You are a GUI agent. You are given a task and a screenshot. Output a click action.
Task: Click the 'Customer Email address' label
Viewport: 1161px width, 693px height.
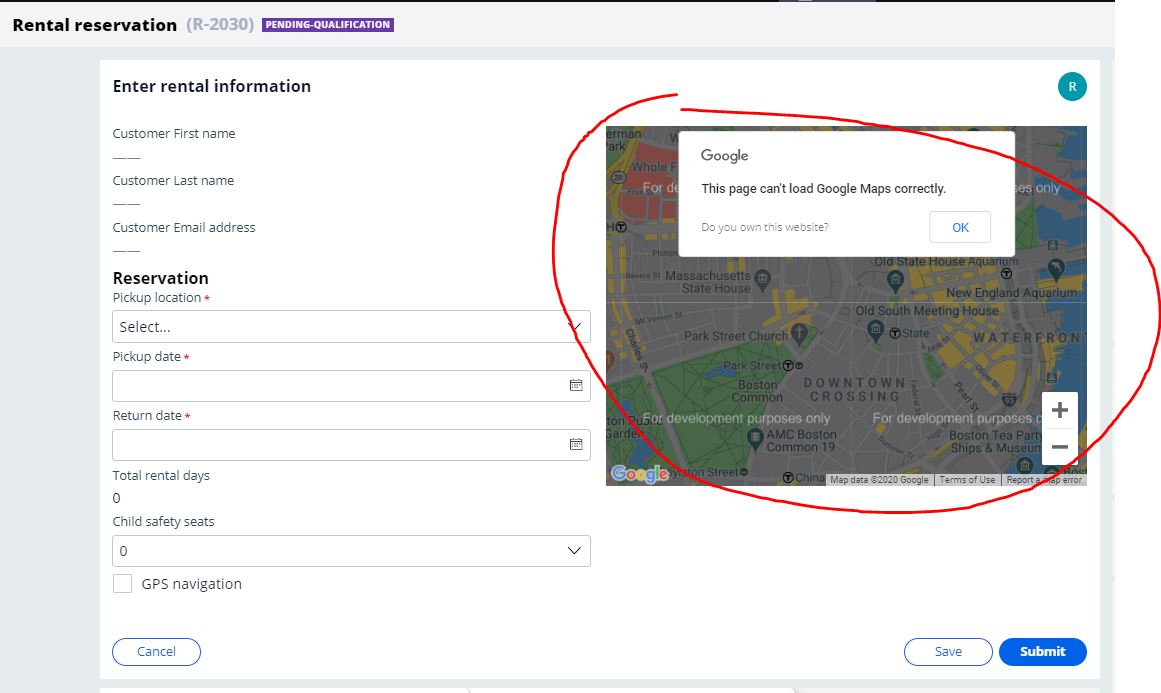coord(184,227)
